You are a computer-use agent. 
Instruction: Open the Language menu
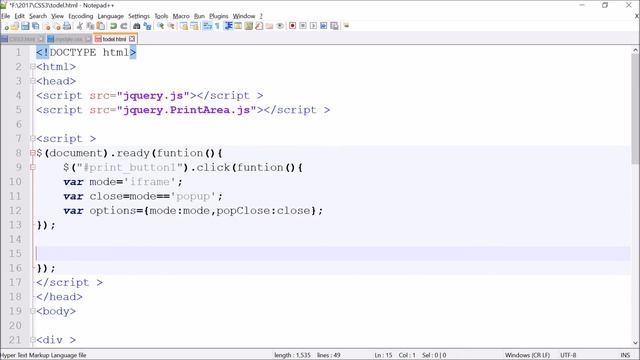[111, 16]
